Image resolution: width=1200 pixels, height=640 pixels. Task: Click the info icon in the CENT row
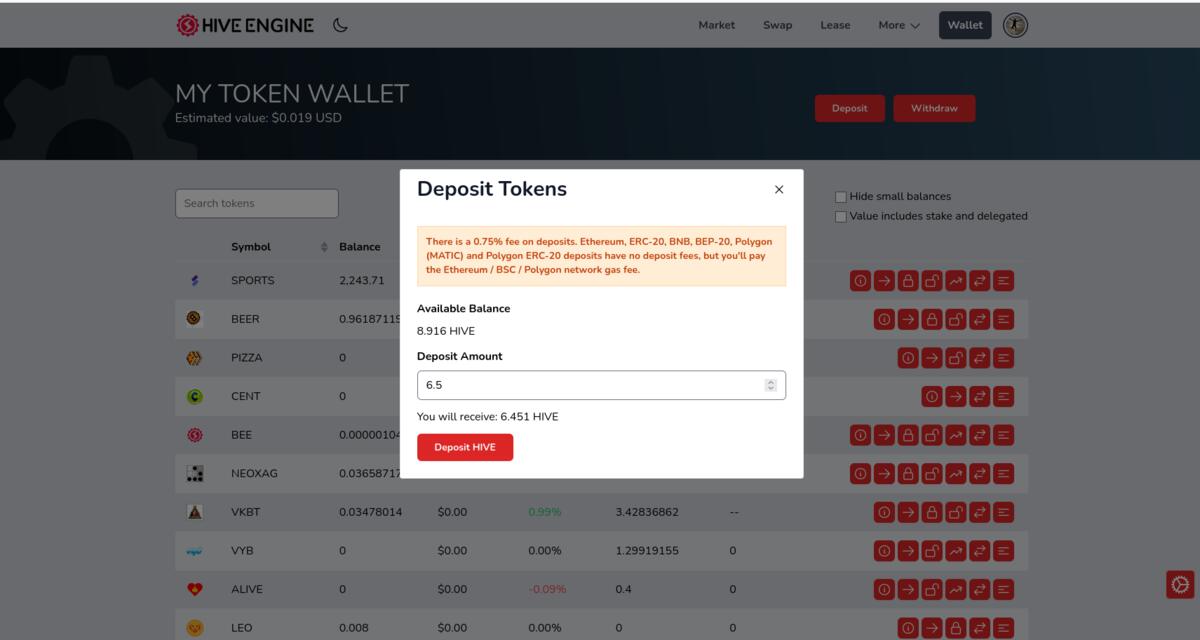click(x=932, y=397)
